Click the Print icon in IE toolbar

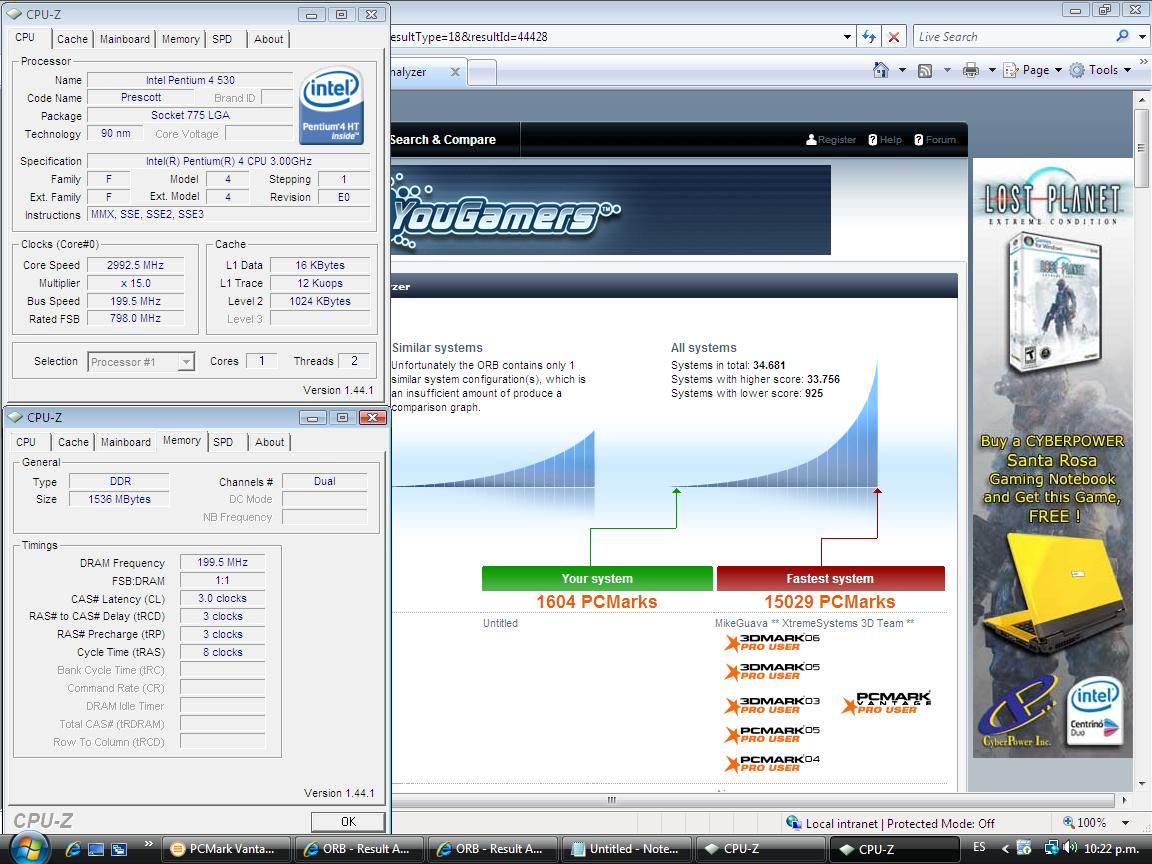coord(971,71)
